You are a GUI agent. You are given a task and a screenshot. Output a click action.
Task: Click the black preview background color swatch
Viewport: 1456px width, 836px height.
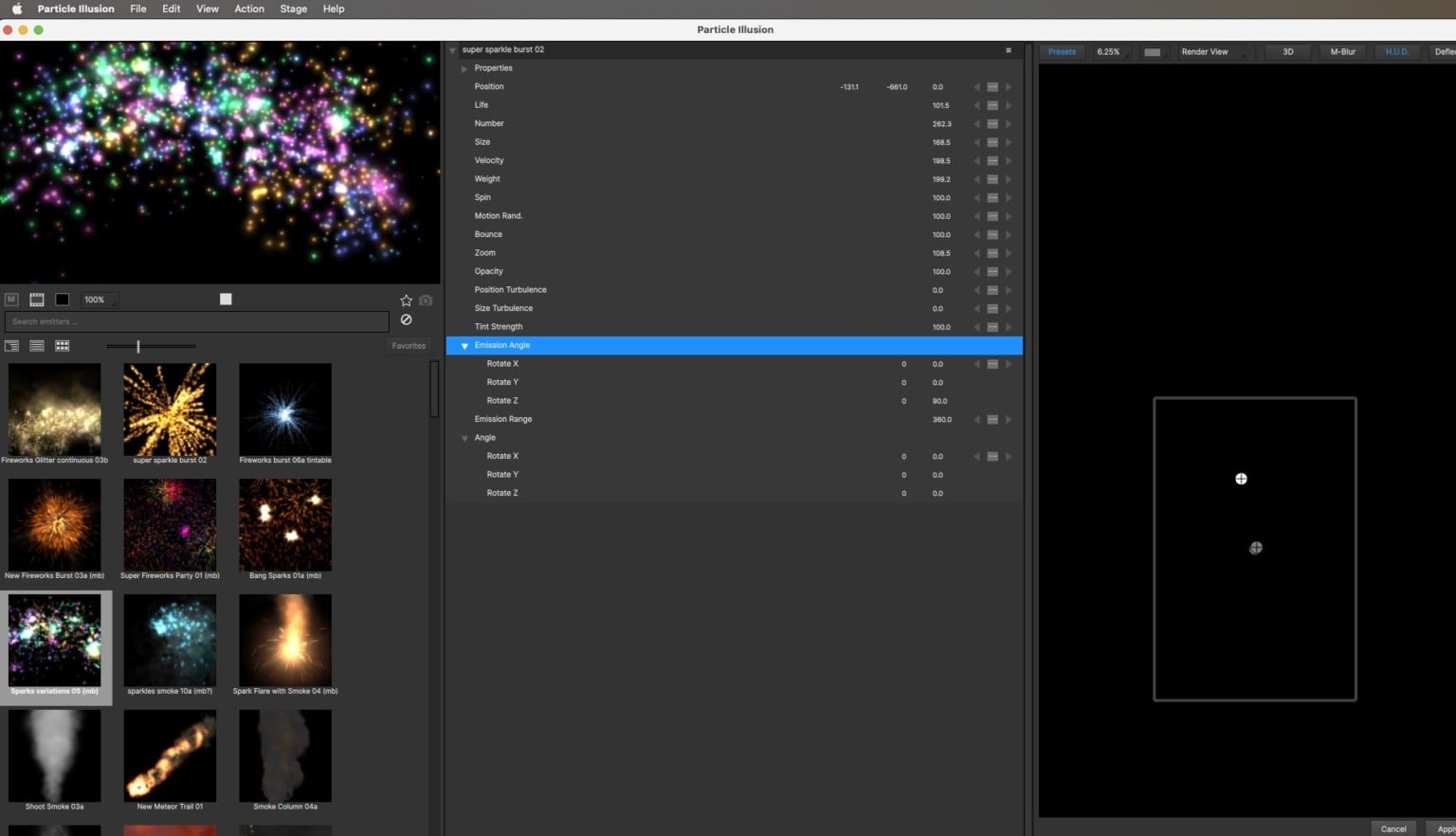[62, 300]
